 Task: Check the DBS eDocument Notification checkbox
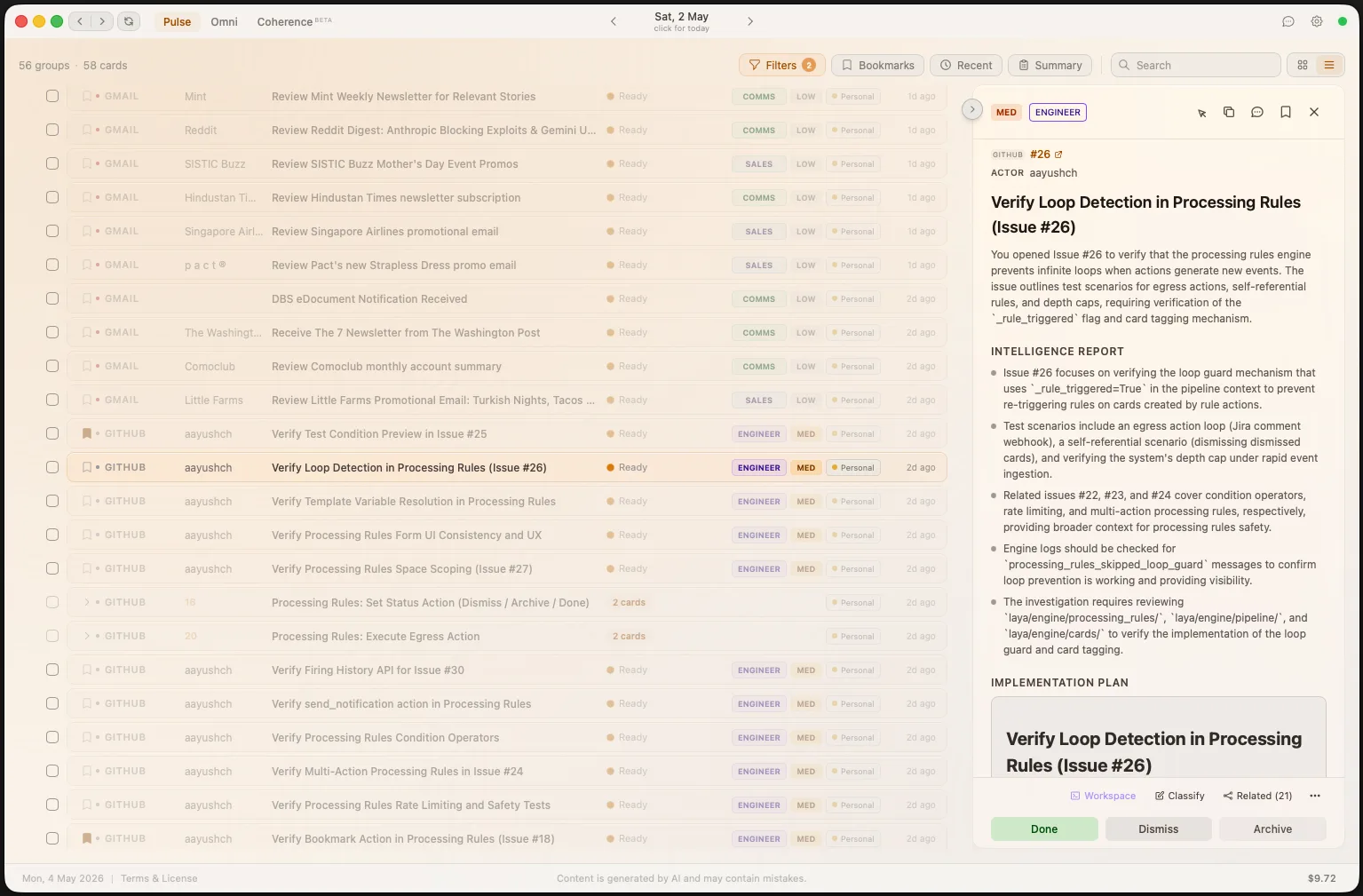pyautogui.click(x=52, y=298)
